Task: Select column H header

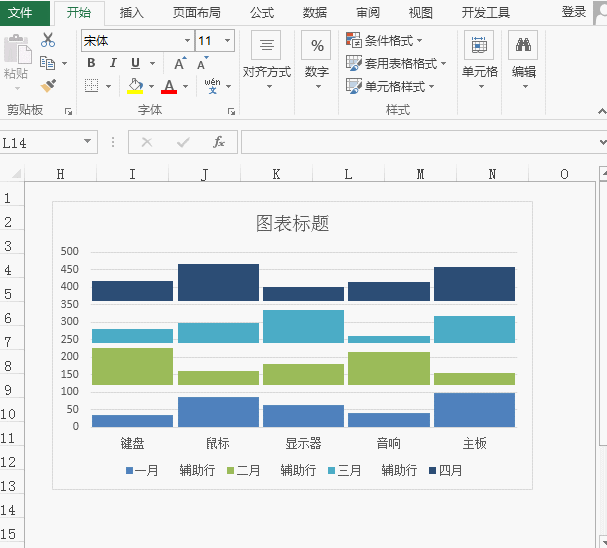Action: (x=60, y=174)
